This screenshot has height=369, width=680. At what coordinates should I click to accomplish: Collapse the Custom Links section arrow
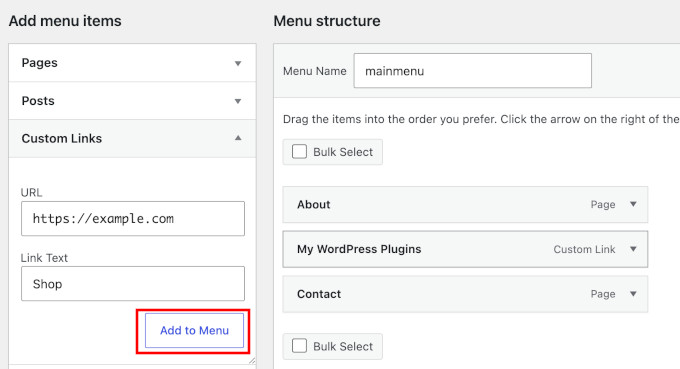point(238,138)
